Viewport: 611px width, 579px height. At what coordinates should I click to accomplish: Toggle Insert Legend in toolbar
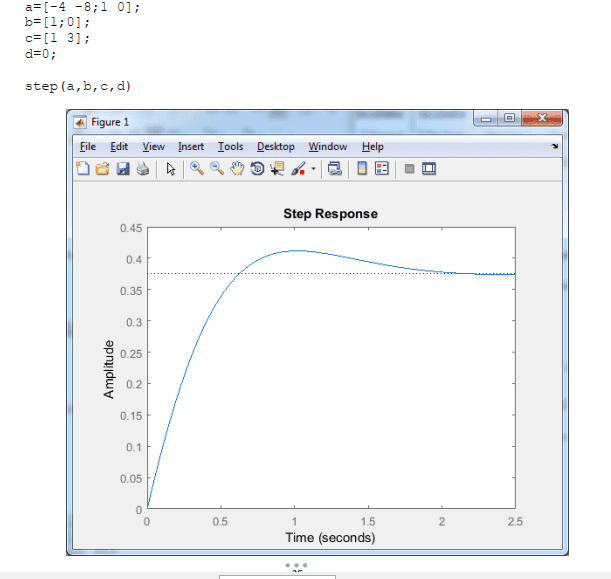[382, 169]
